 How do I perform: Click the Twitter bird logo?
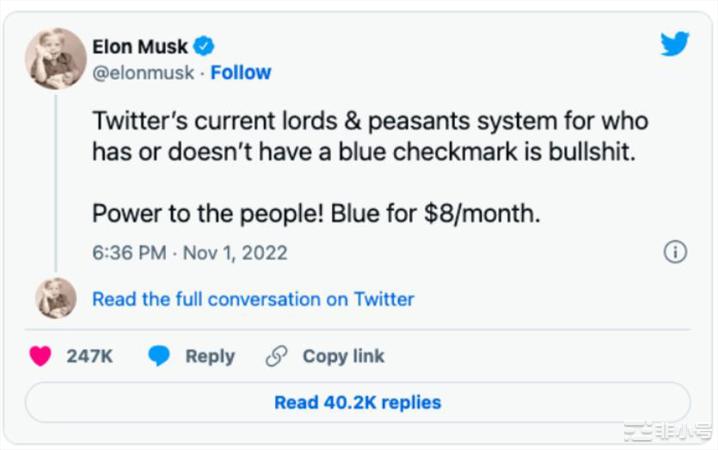click(675, 44)
